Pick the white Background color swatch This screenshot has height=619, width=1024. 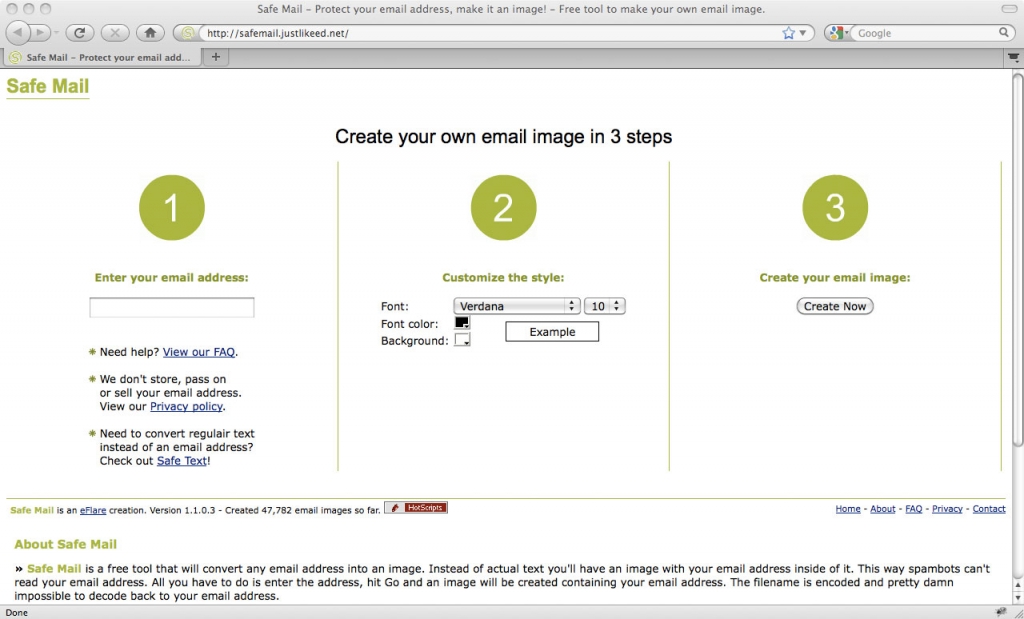(x=462, y=340)
